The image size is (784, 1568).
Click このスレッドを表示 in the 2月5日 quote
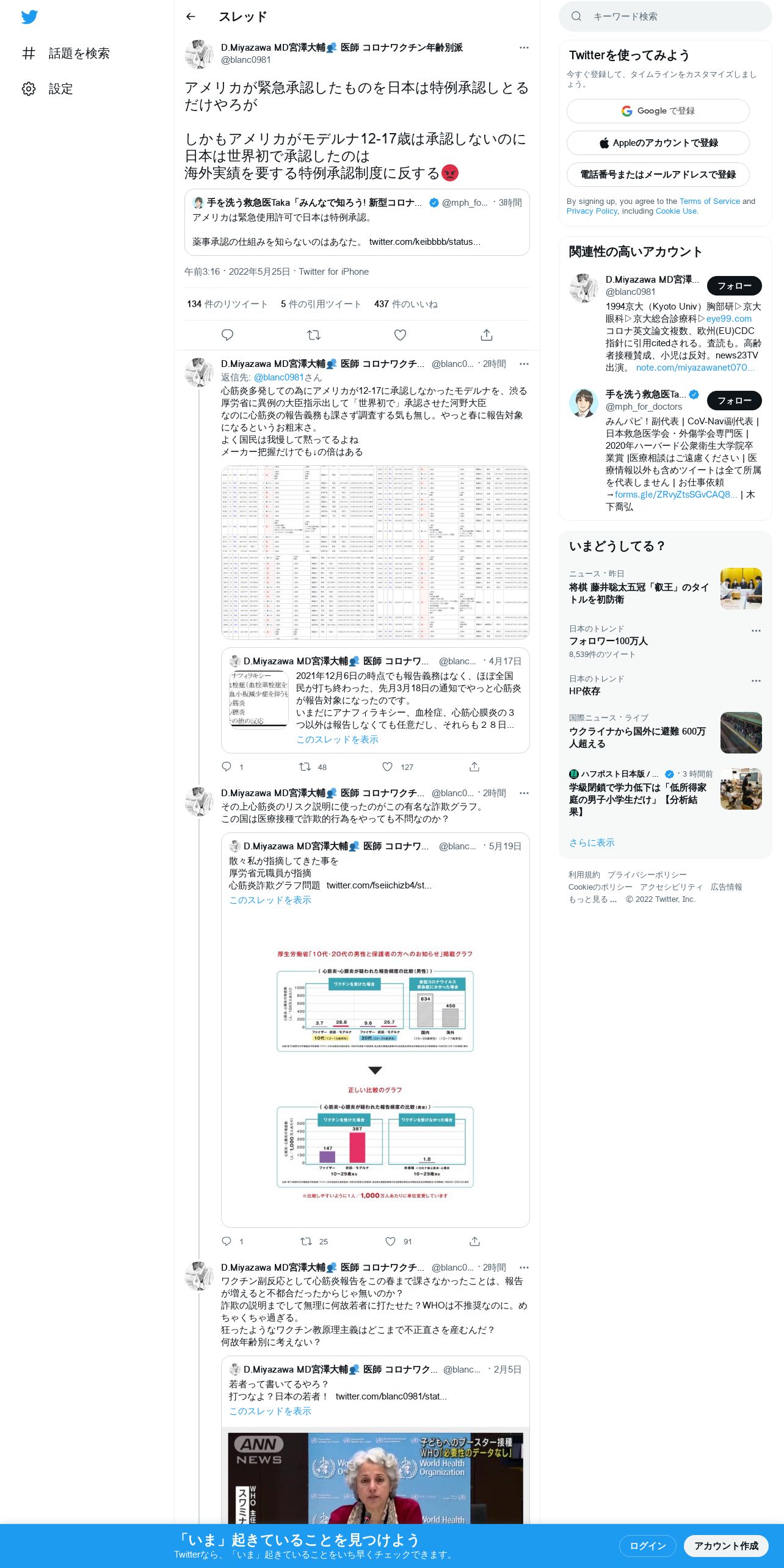[270, 1411]
